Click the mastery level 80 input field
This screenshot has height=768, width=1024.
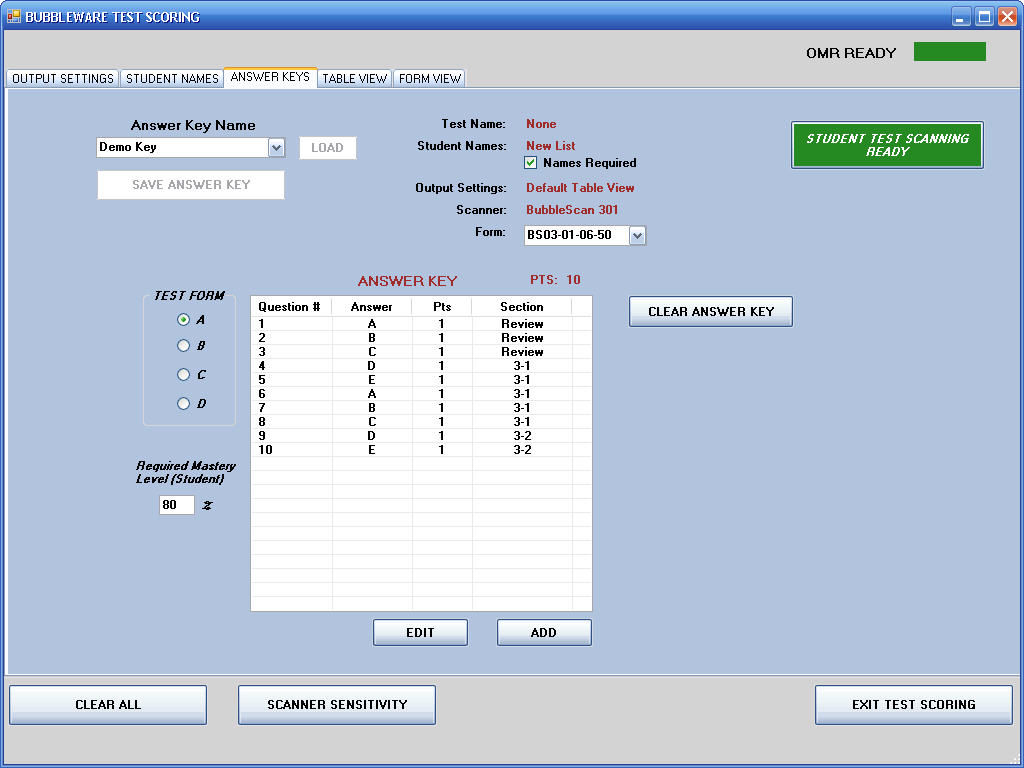[x=177, y=505]
